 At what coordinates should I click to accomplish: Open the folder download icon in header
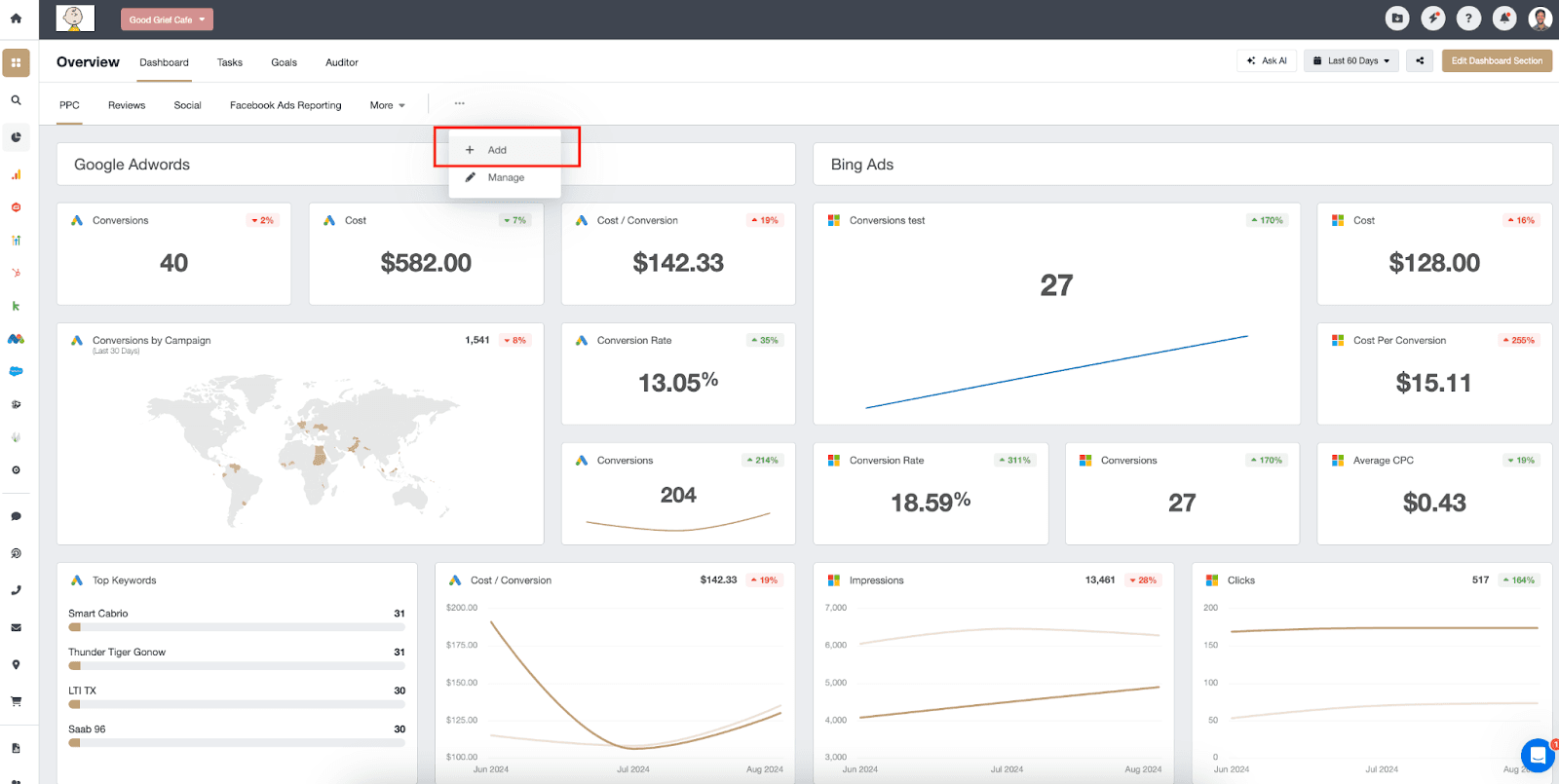pyautogui.click(x=1397, y=19)
